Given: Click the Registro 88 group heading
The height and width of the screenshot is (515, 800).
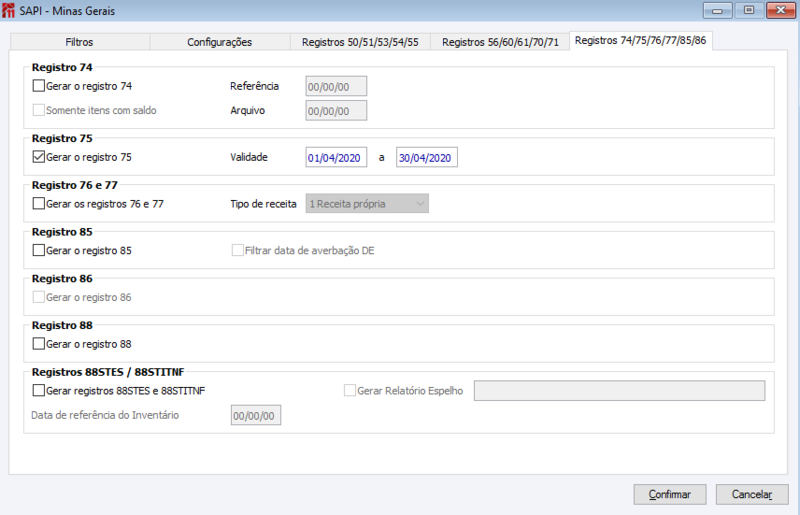Looking at the screenshot, I should click(x=62, y=325).
